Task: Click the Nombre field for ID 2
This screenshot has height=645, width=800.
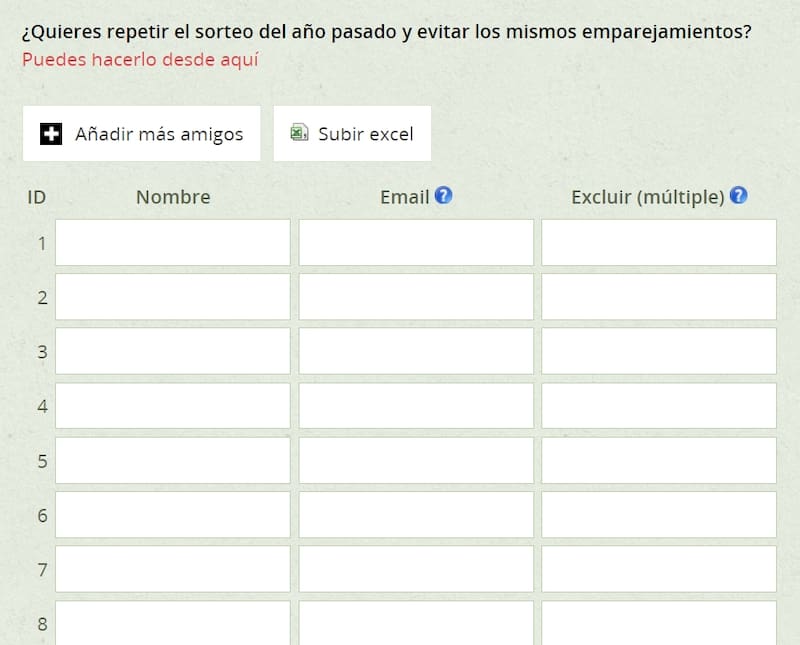Action: coord(172,297)
